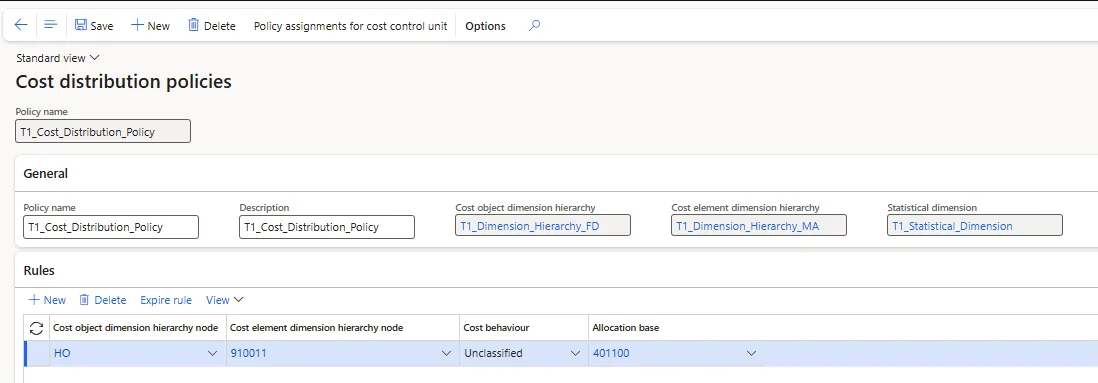
Task: Sort by Cost object dimension hierarchy node column
Action: click(x=135, y=328)
